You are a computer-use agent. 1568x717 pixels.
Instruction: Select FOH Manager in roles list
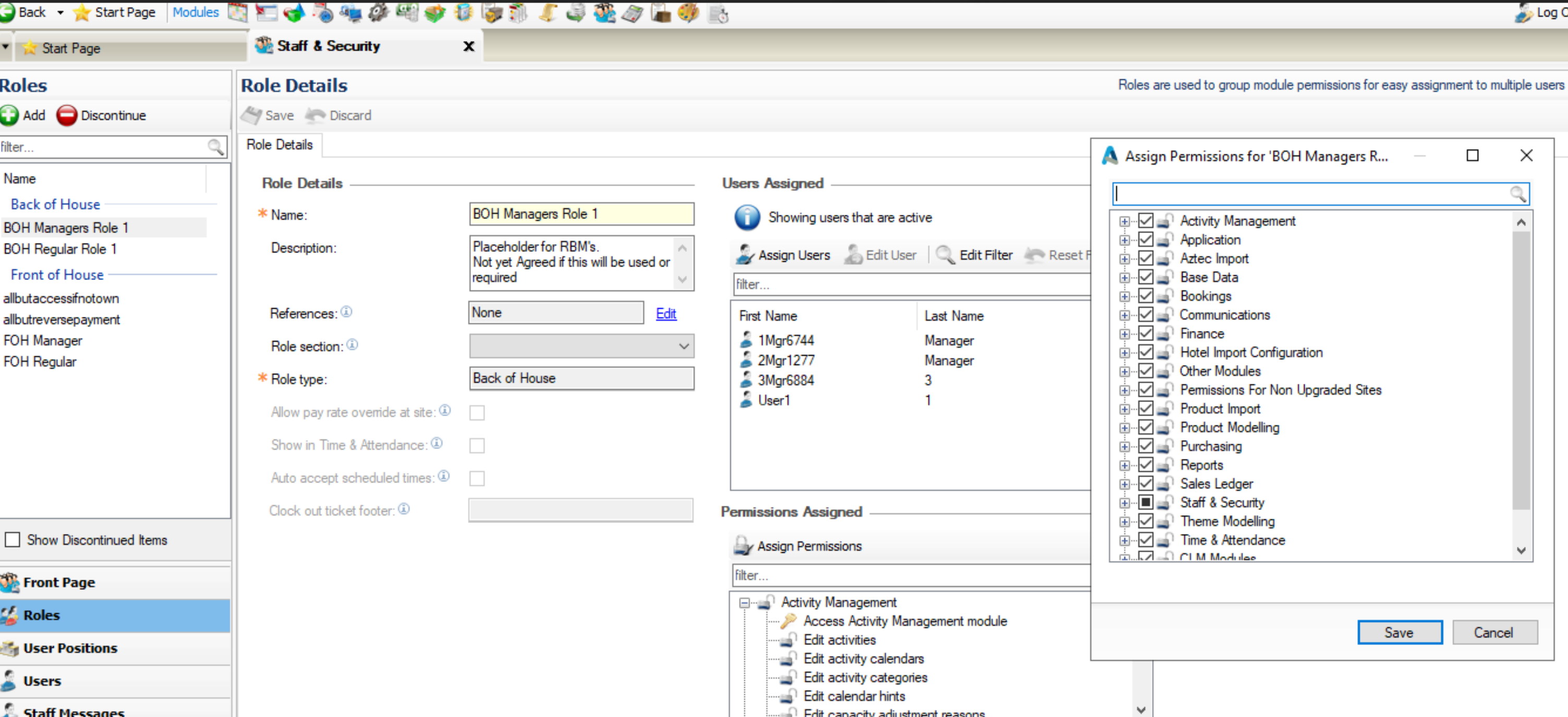pyautogui.click(x=43, y=340)
